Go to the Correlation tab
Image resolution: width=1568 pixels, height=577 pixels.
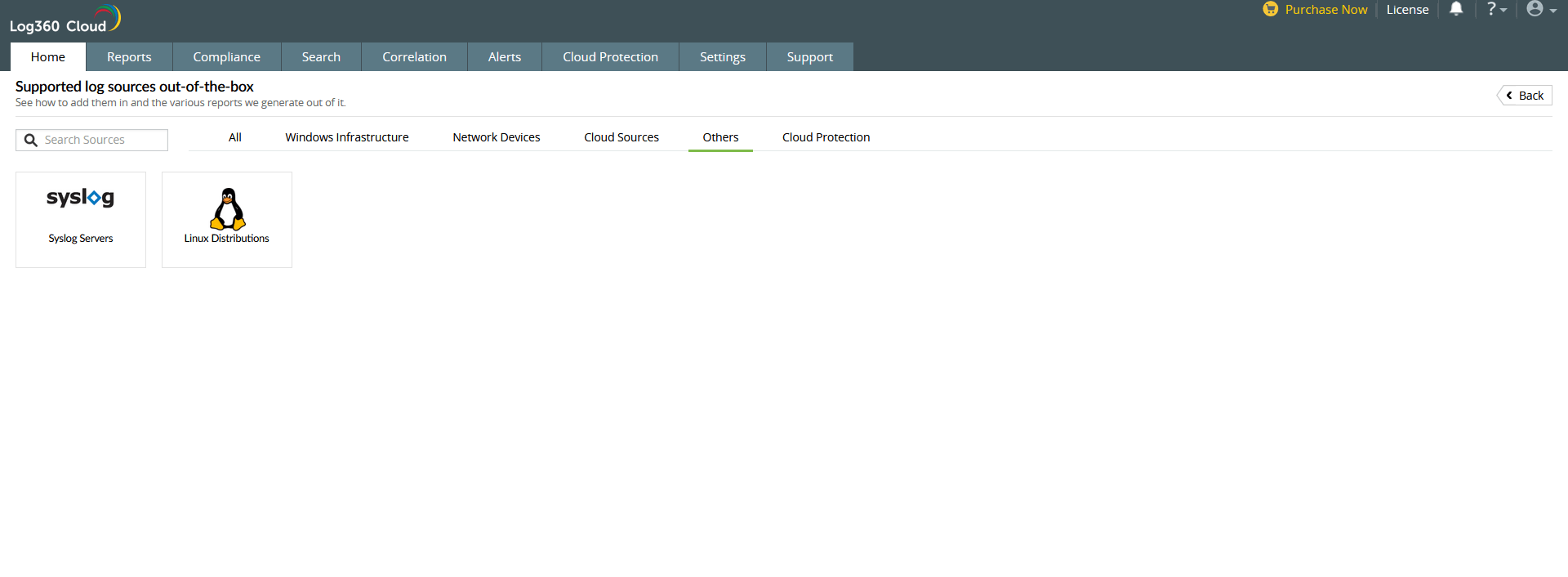(x=414, y=57)
